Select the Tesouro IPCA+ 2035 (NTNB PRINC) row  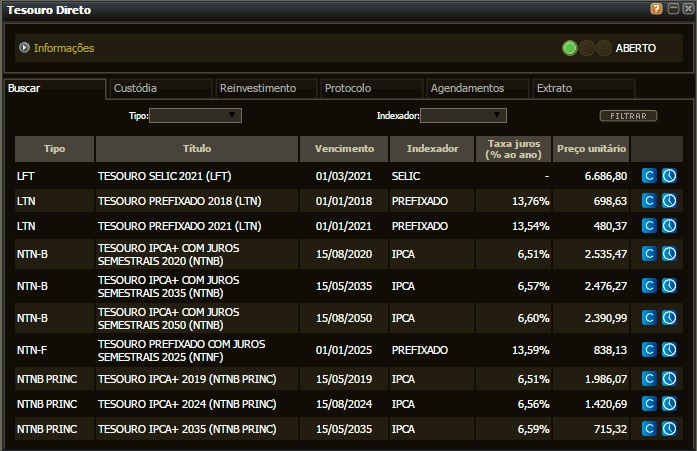pos(186,429)
